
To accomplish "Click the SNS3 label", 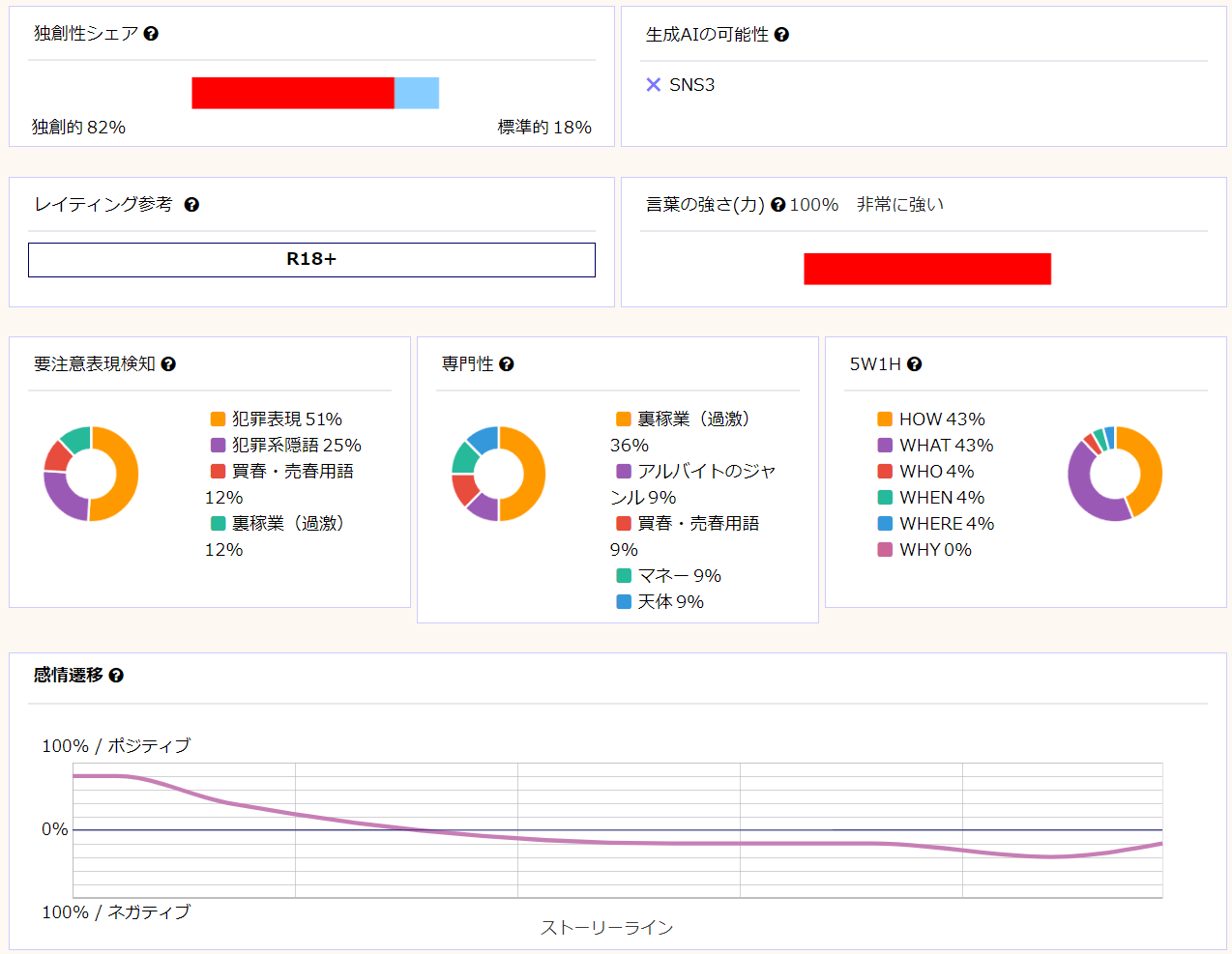I will tap(691, 85).
